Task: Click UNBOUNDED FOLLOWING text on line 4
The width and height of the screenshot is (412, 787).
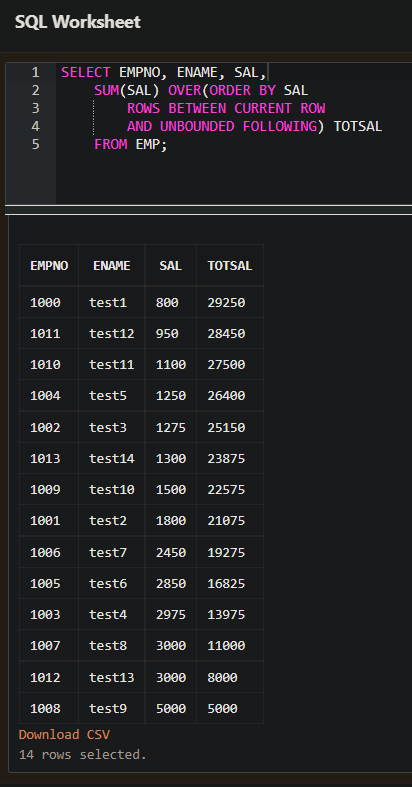Action: pos(239,126)
